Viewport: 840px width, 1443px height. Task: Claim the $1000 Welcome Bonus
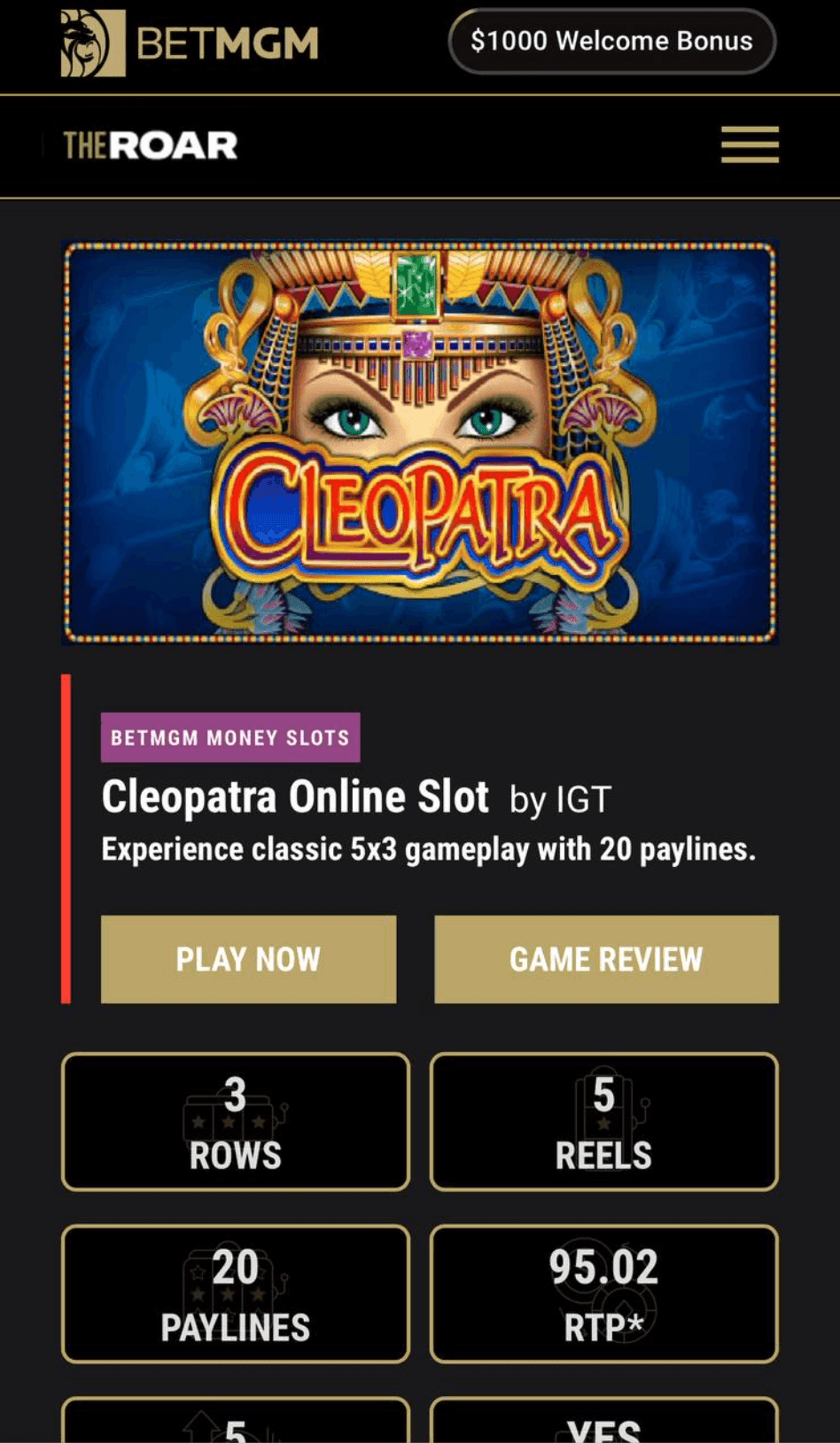point(611,41)
